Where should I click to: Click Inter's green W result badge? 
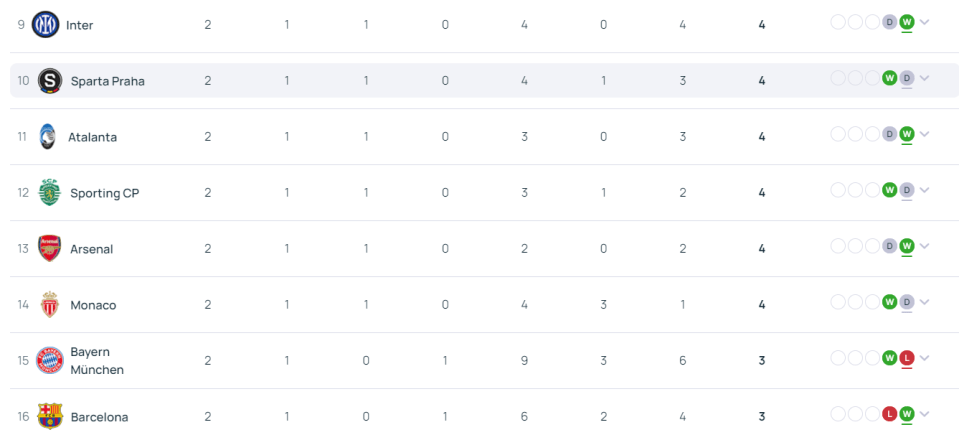[906, 22]
